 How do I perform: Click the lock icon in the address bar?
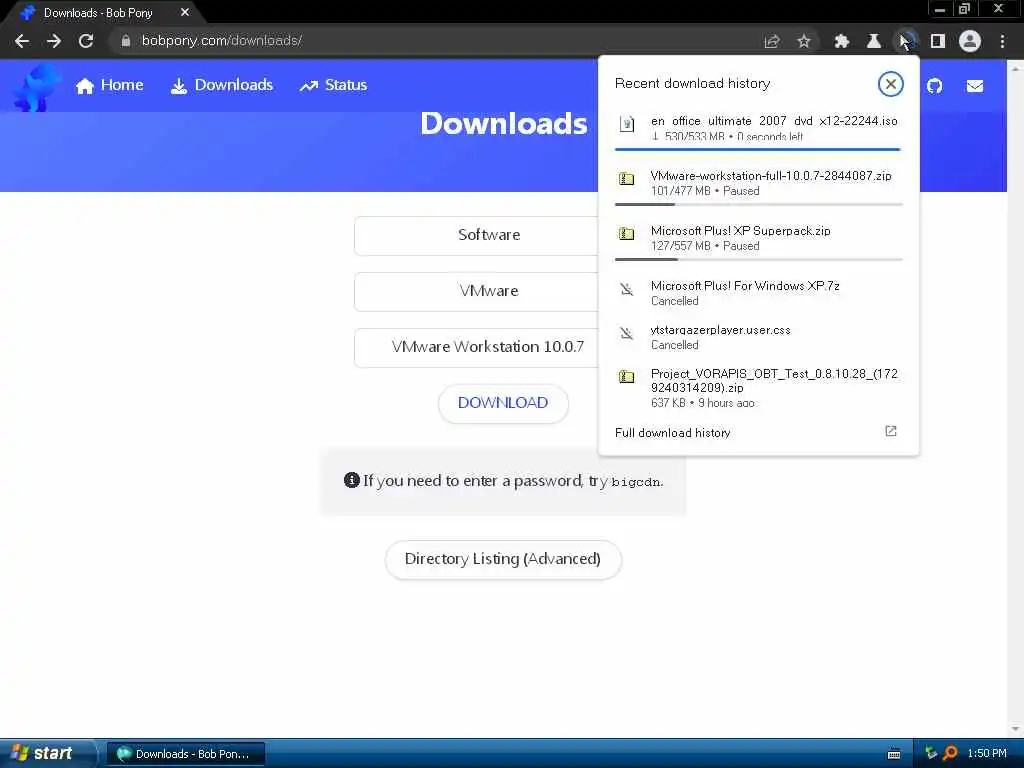tap(126, 41)
